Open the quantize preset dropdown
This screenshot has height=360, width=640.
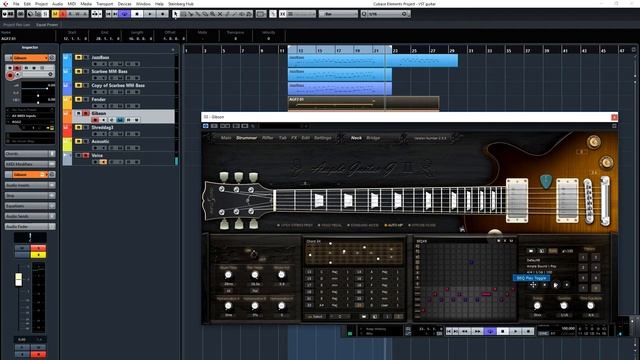point(385,14)
